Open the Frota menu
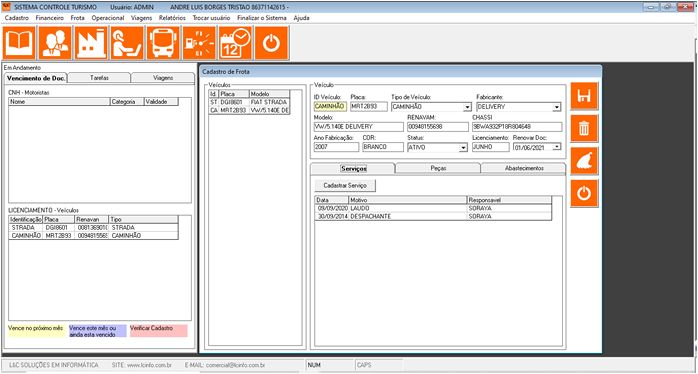 [77, 18]
